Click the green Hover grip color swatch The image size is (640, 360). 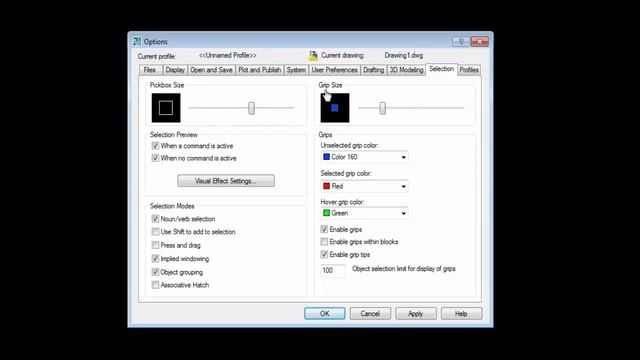tap(327, 213)
